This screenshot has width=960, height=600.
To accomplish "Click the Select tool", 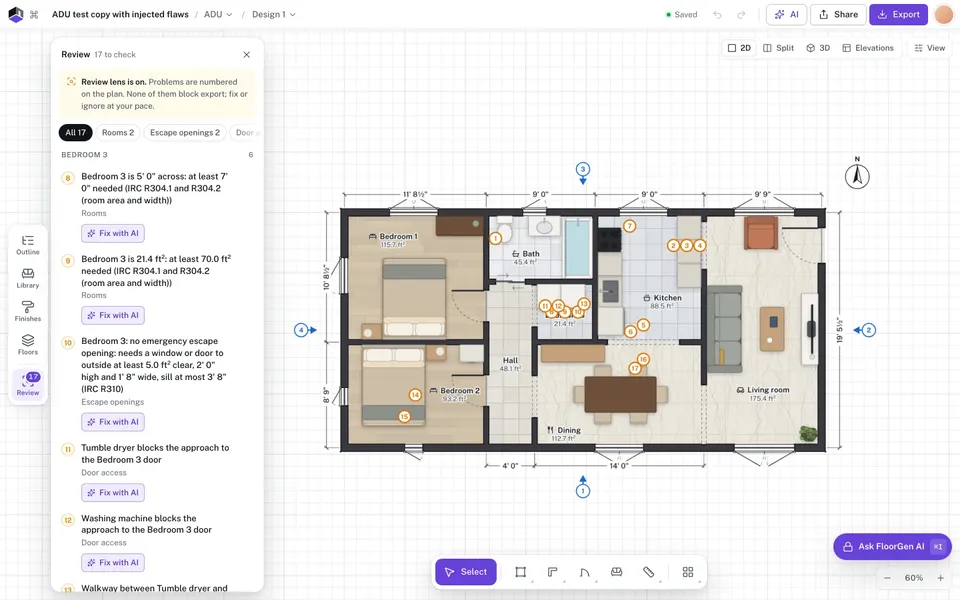I will tap(465, 572).
